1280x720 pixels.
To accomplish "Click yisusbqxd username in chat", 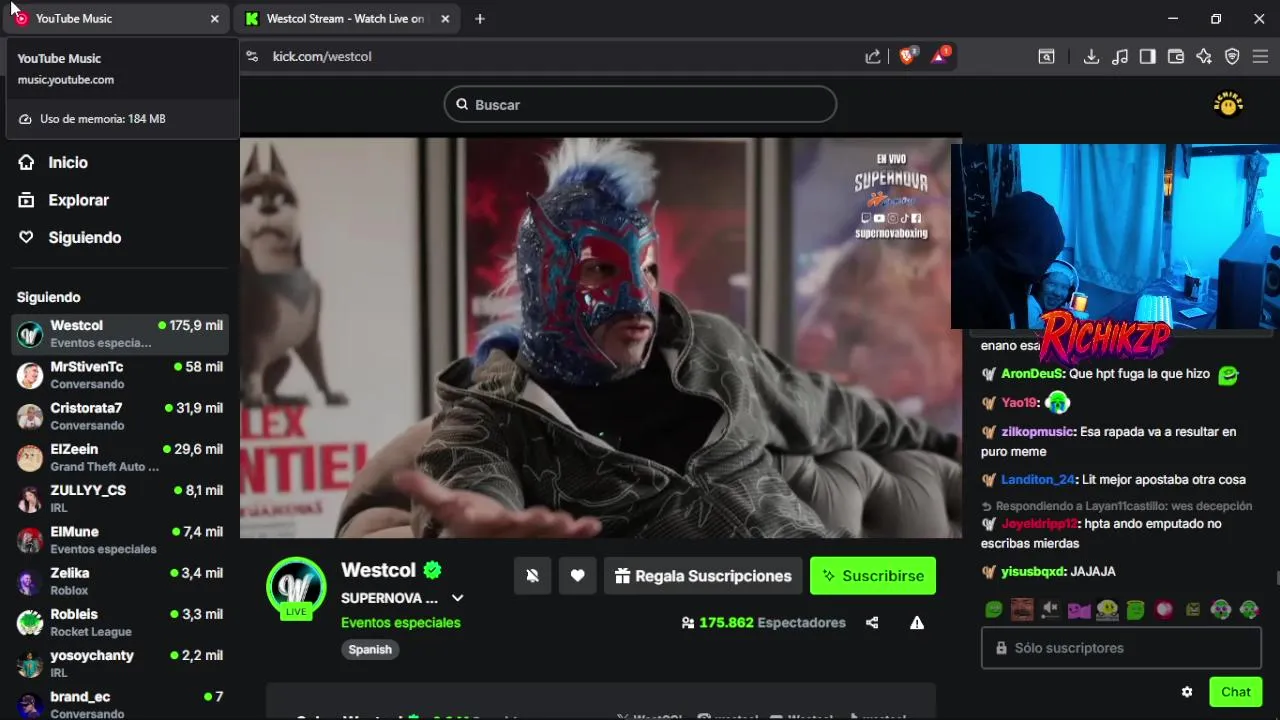I will point(1033,571).
